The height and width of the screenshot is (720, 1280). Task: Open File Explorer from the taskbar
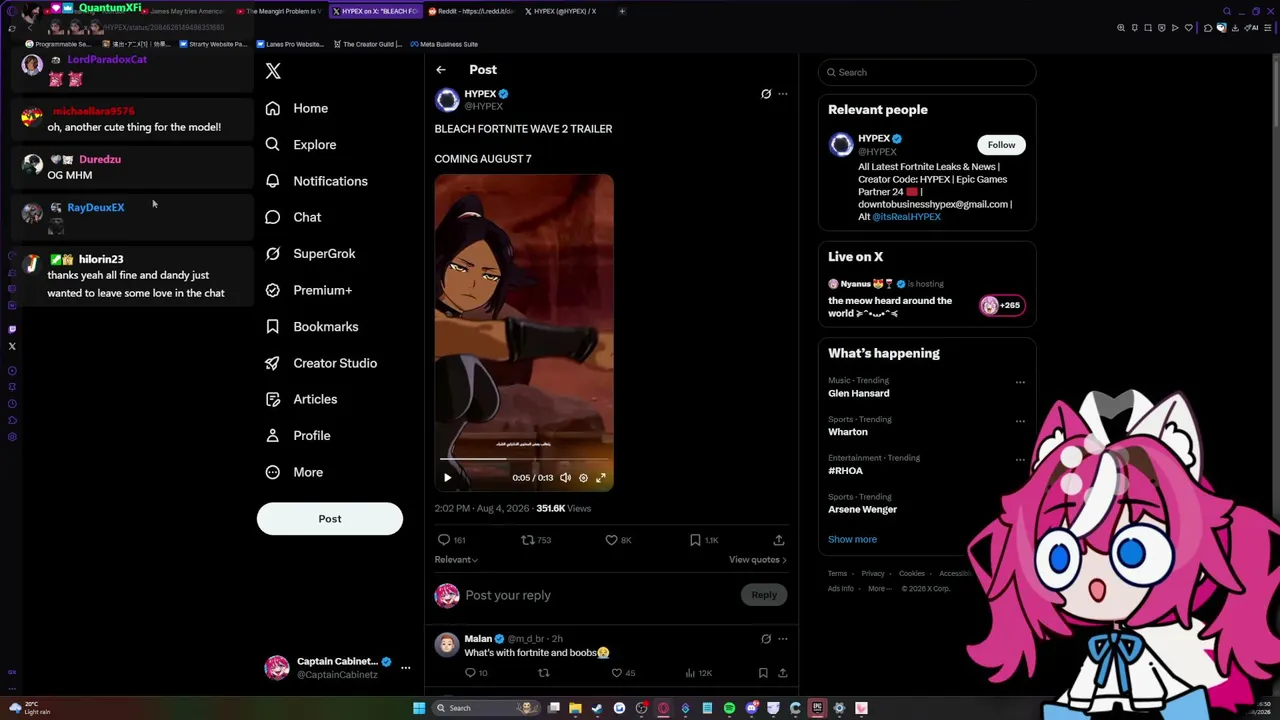[x=575, y=708]
